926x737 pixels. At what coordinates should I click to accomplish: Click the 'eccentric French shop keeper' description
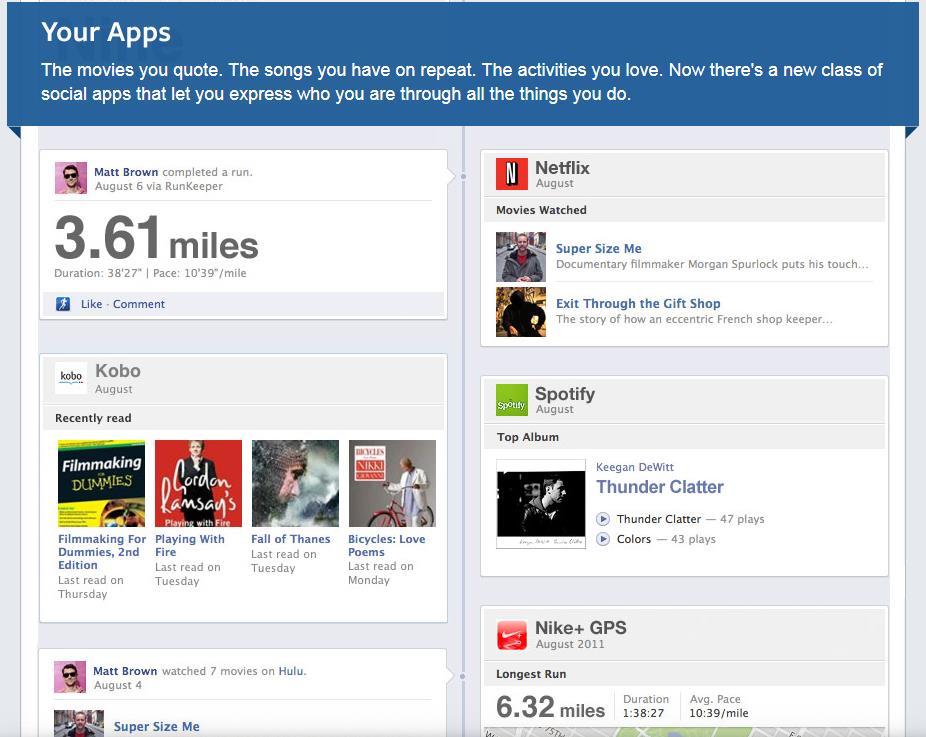tap(694, 319)
